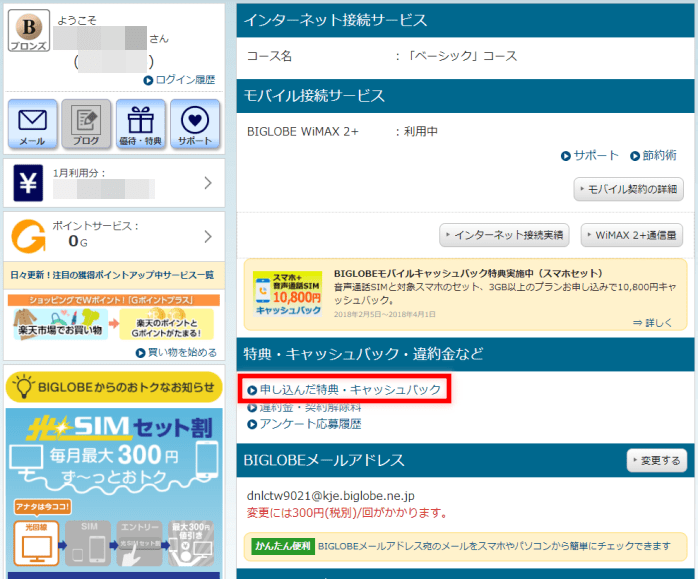Open the 優待・特典 gift icon button
Screen dimensions: 698x579
tap(141, 124)
